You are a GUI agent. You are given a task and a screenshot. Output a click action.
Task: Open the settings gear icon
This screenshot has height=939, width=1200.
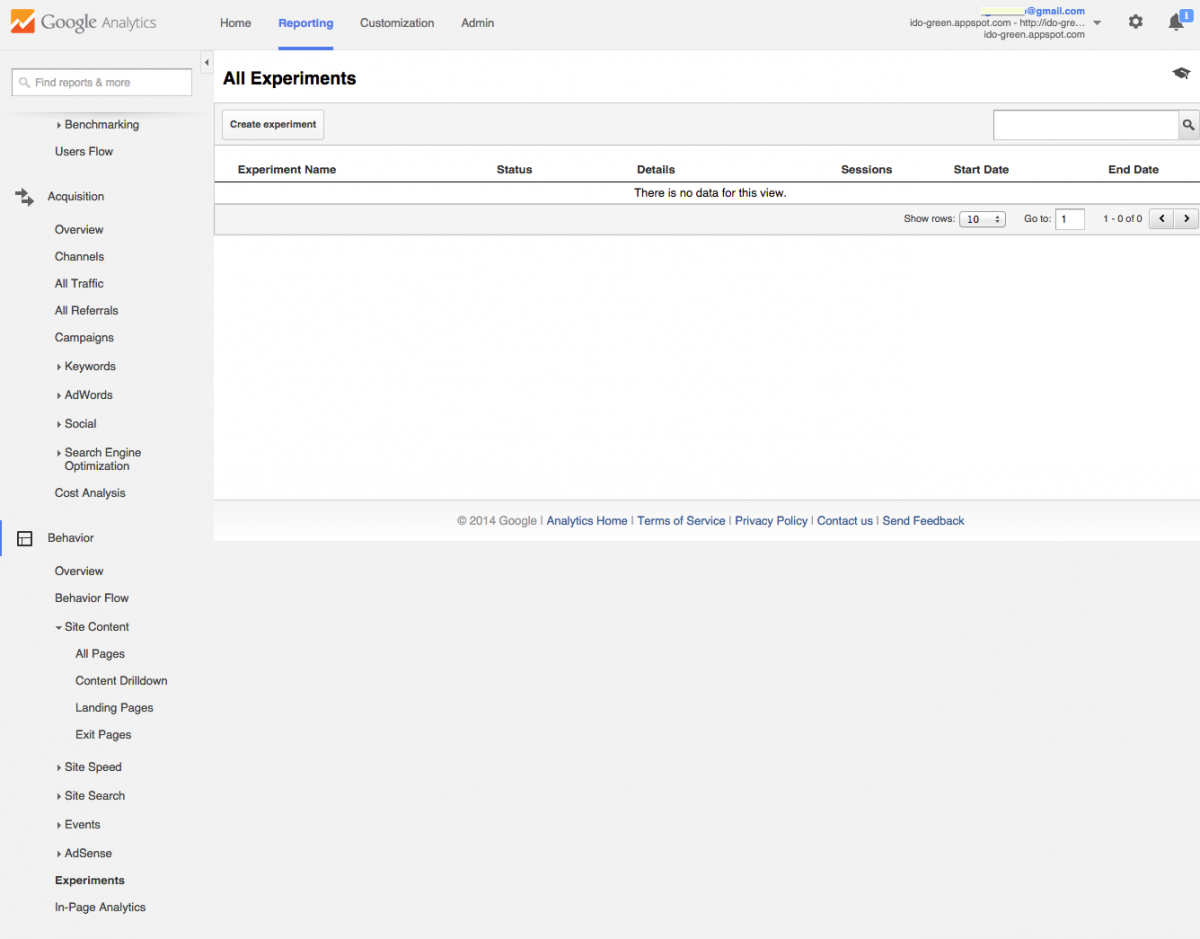click(x=1135, y=22)
